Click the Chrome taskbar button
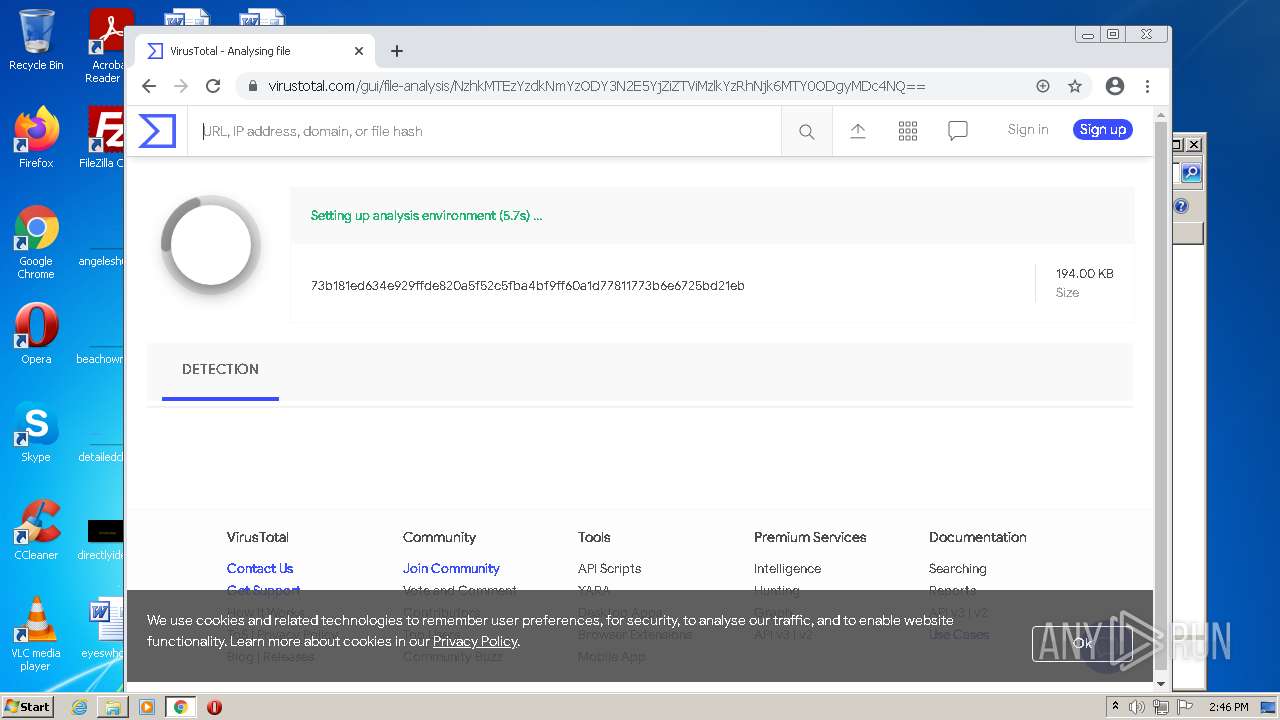Viewport: 1280px width, 720px height. pyautogui.click(x=180, y=707)
